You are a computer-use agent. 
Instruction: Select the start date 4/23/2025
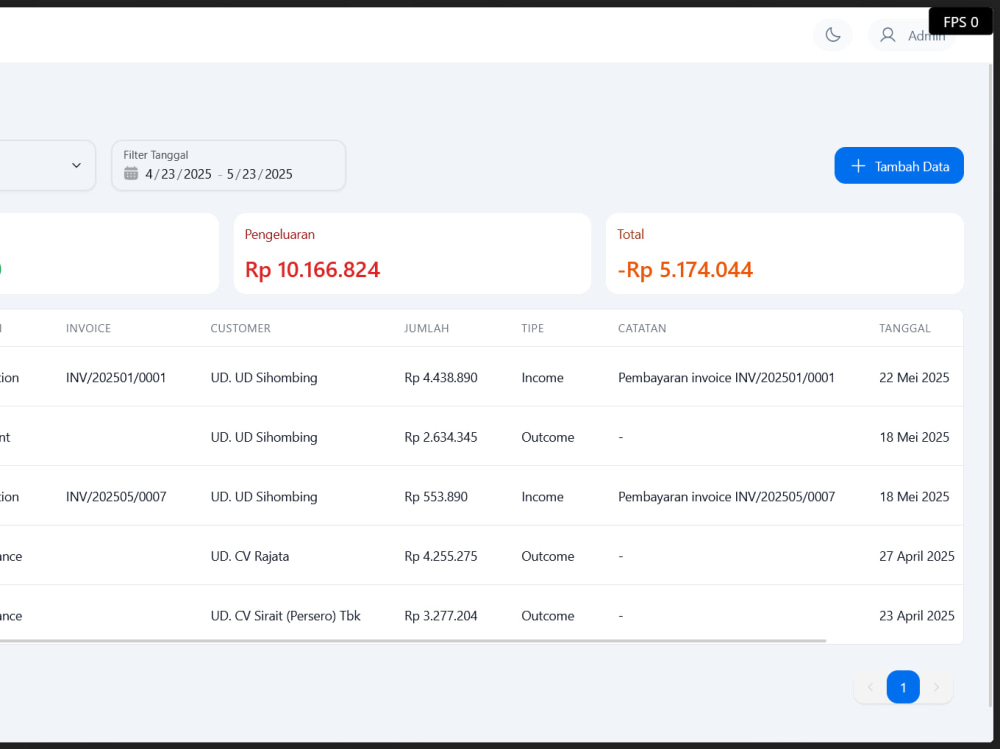179,174
